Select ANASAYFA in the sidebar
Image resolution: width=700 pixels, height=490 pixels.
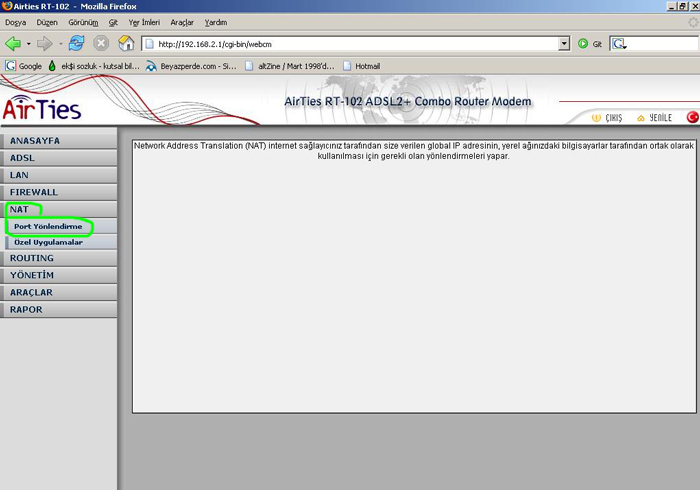pos(58,141)
